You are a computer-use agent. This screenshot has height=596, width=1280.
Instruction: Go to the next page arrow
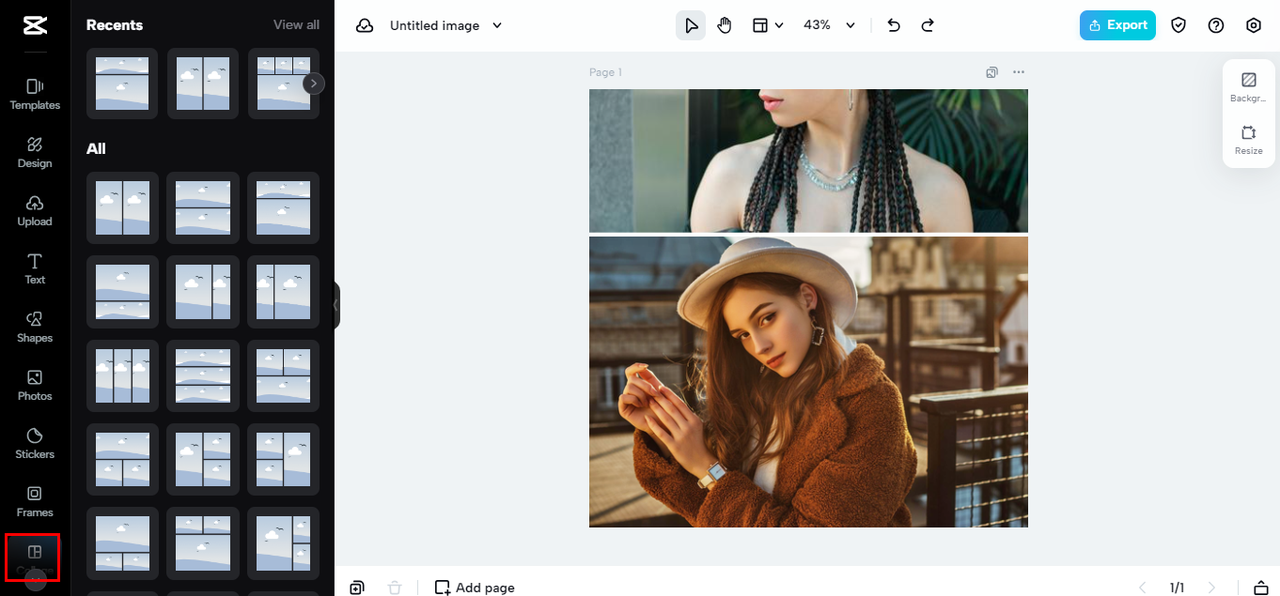pos(1212,587)
